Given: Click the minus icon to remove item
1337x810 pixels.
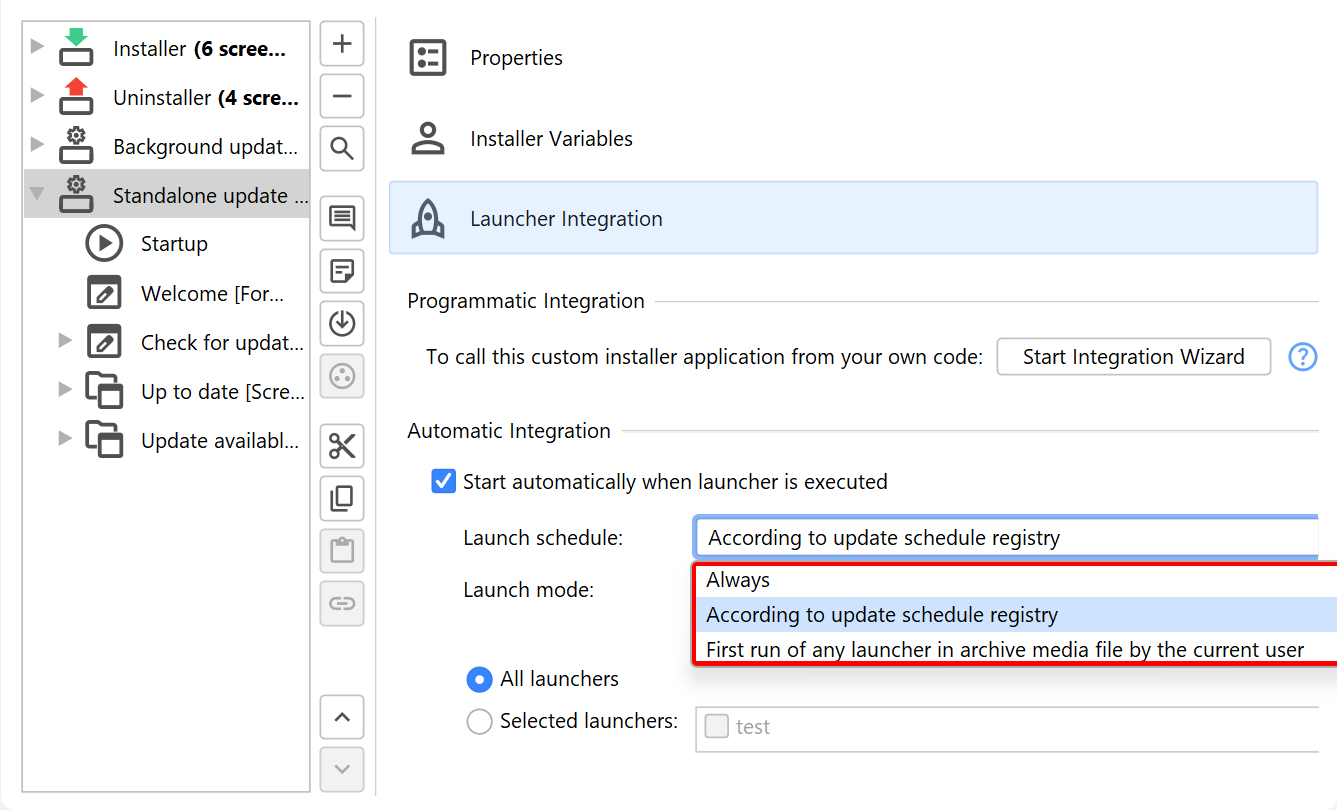Looking at the screenshot, I should pyautogui.click(x=342, y=96).
